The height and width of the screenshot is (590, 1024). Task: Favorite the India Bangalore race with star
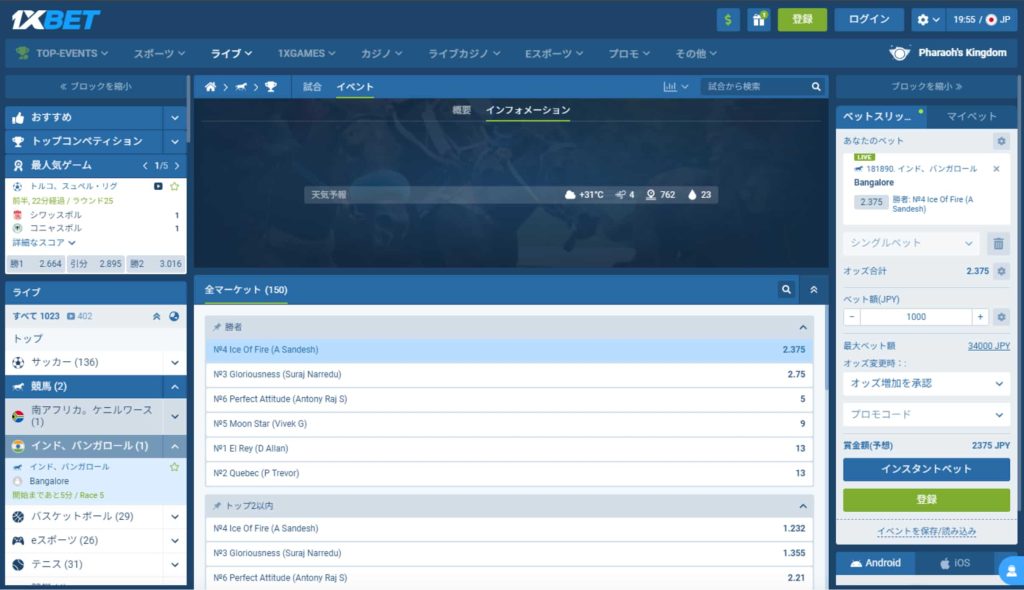175,467
